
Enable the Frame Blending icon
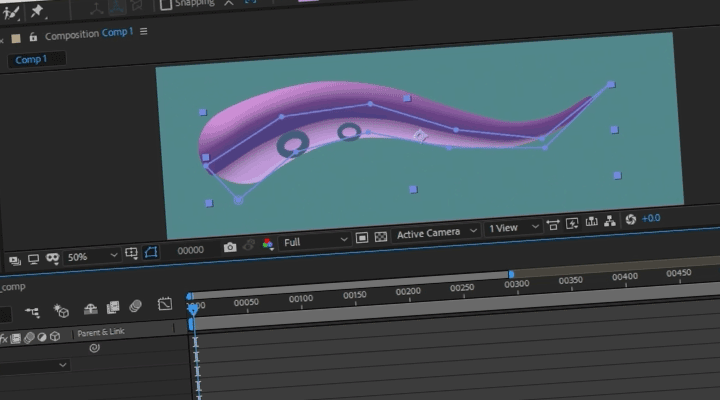[113, 307]
